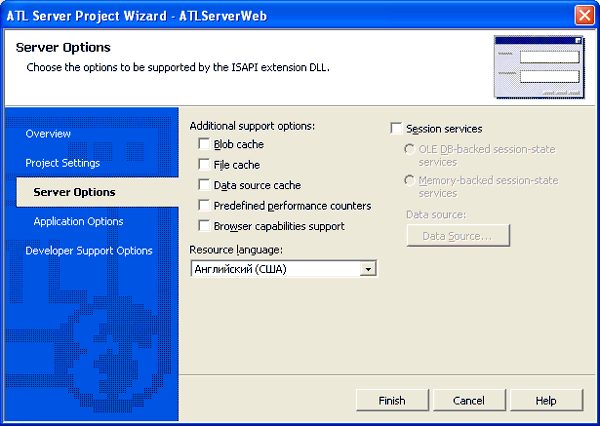Image resolution: width=600 pixels, height=426 pixels.
Task: Enable the Blob cache checkbox
Action: click(205, 145)
